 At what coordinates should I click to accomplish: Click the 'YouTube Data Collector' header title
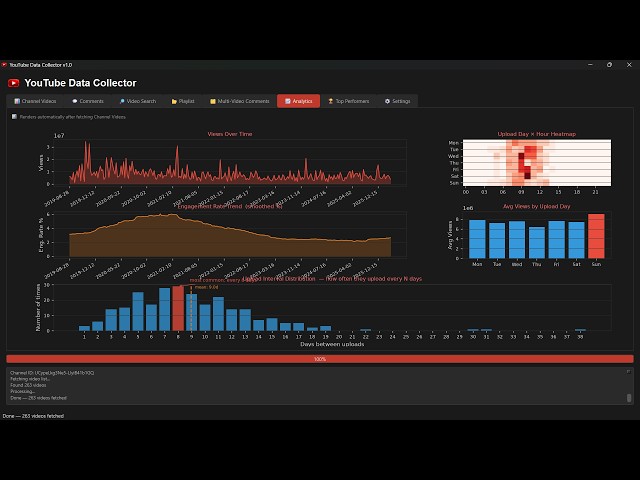[80, 83]
